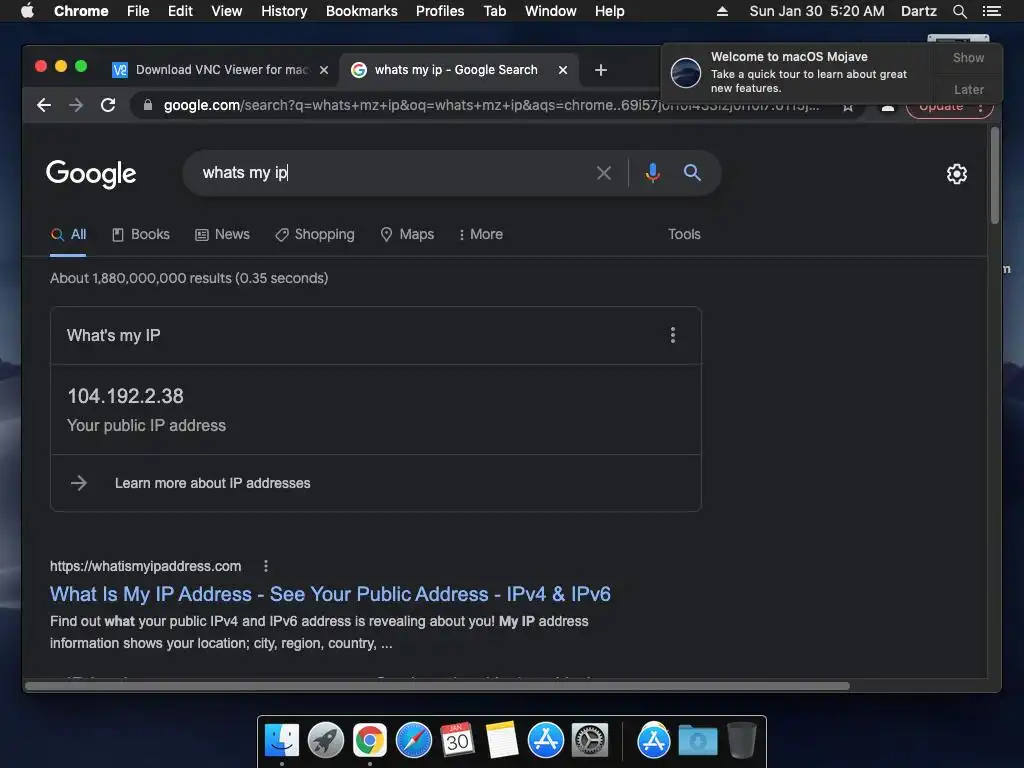The image size is (1024, 768).
Task: Open the search Tools options
Action: coord(684,234)
